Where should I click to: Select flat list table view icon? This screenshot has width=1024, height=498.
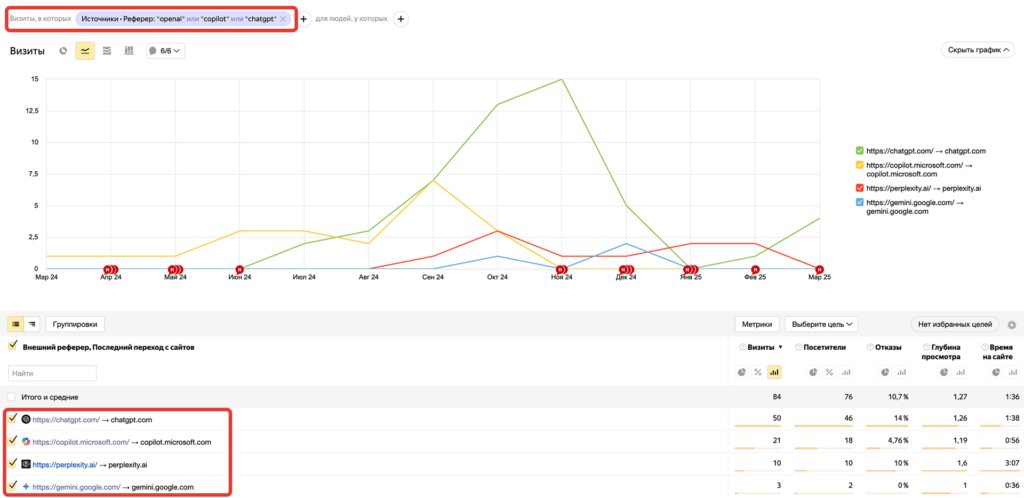coord(15,324)
